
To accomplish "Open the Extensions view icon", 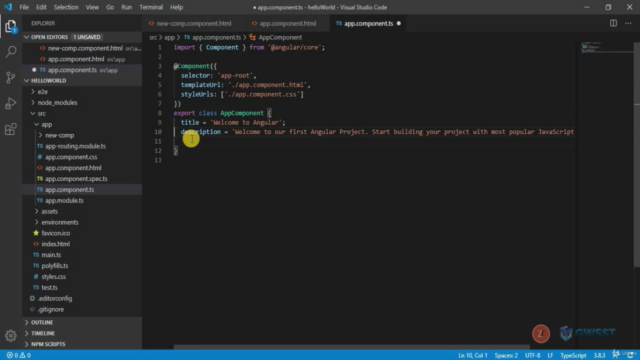I will tap(11, 129).
